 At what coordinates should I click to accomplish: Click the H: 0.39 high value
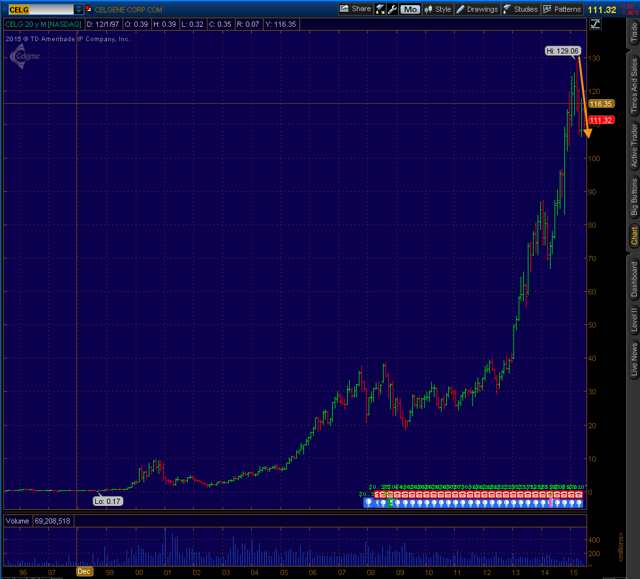pos(164,24)
